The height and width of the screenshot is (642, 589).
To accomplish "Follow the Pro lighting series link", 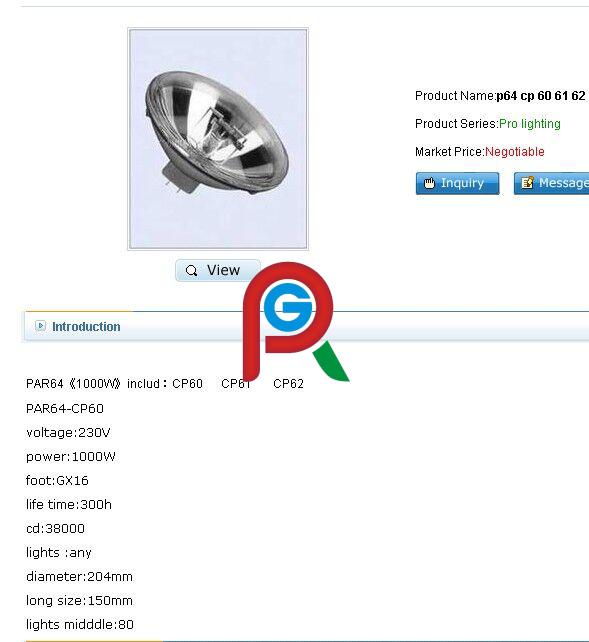I will pos(530,124).
